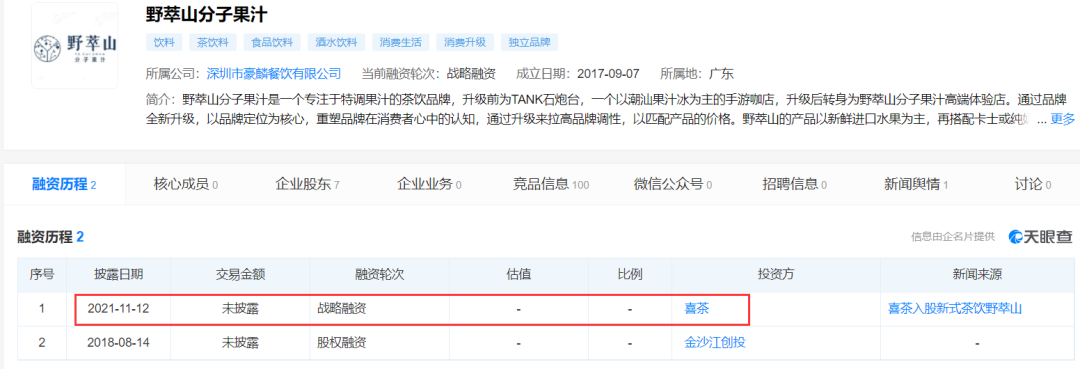Click the 估值 column header
The height and width of the screenshot is (369, 1080).
518,275
